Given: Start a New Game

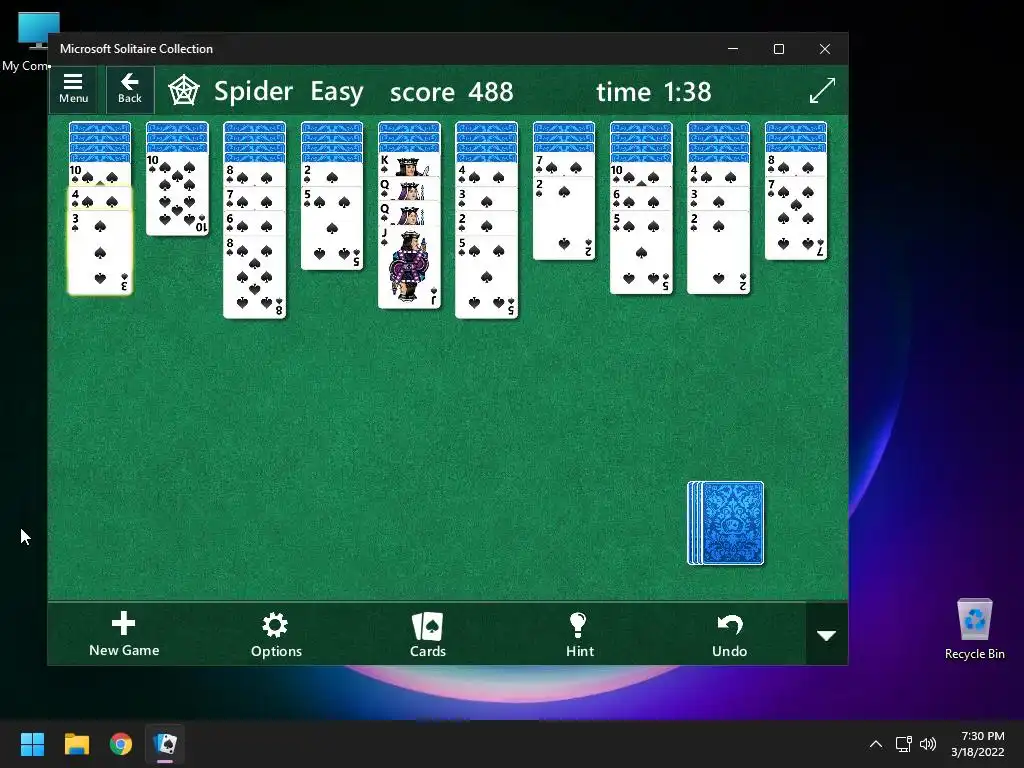Looking at the screenshot, I should point(124,634).
